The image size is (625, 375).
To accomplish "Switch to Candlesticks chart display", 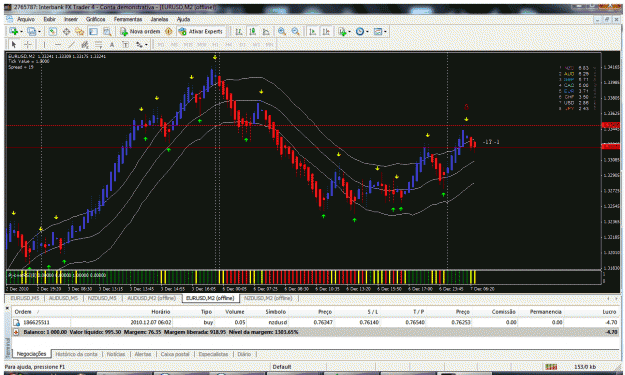I will pos(252,31).
